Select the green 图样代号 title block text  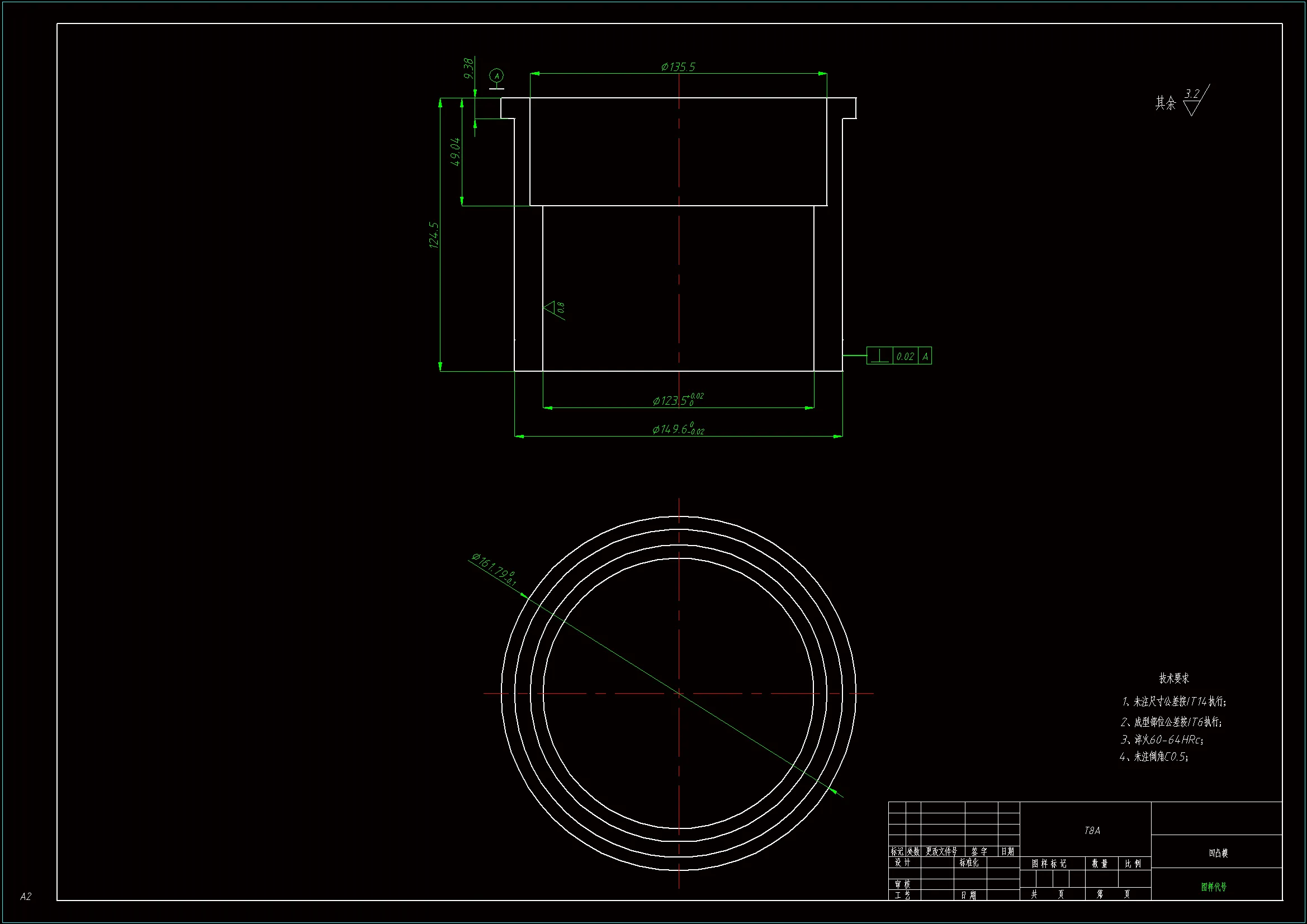[1214, 887]
